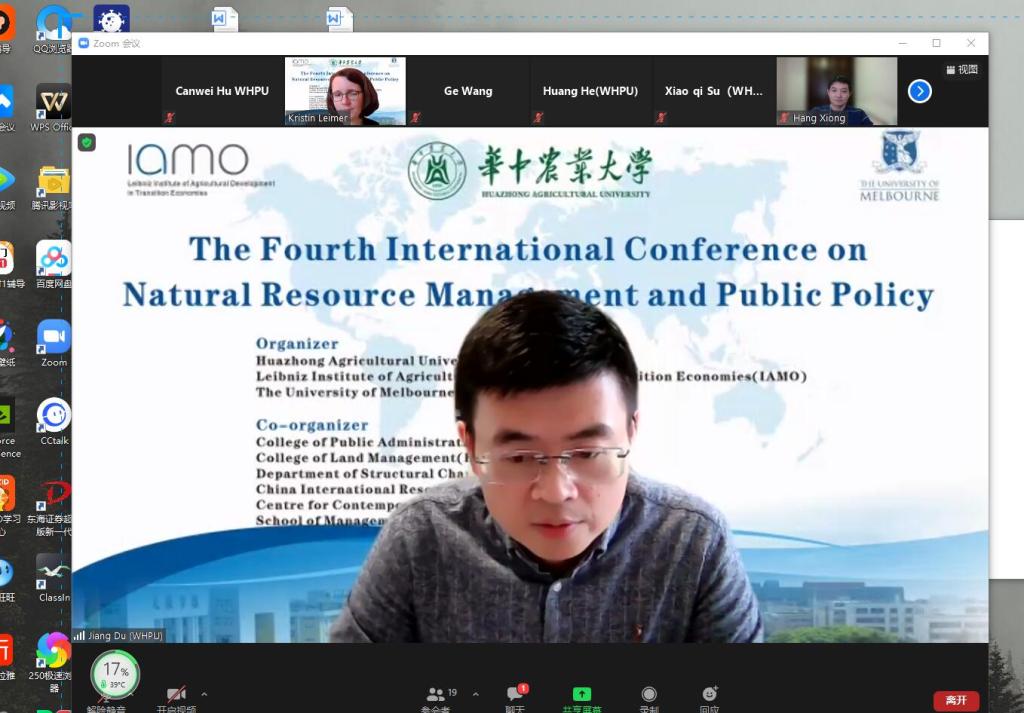The image size is (1024, 713).
Task: Open the 视图 view layout menu
Action: (961, 70)
